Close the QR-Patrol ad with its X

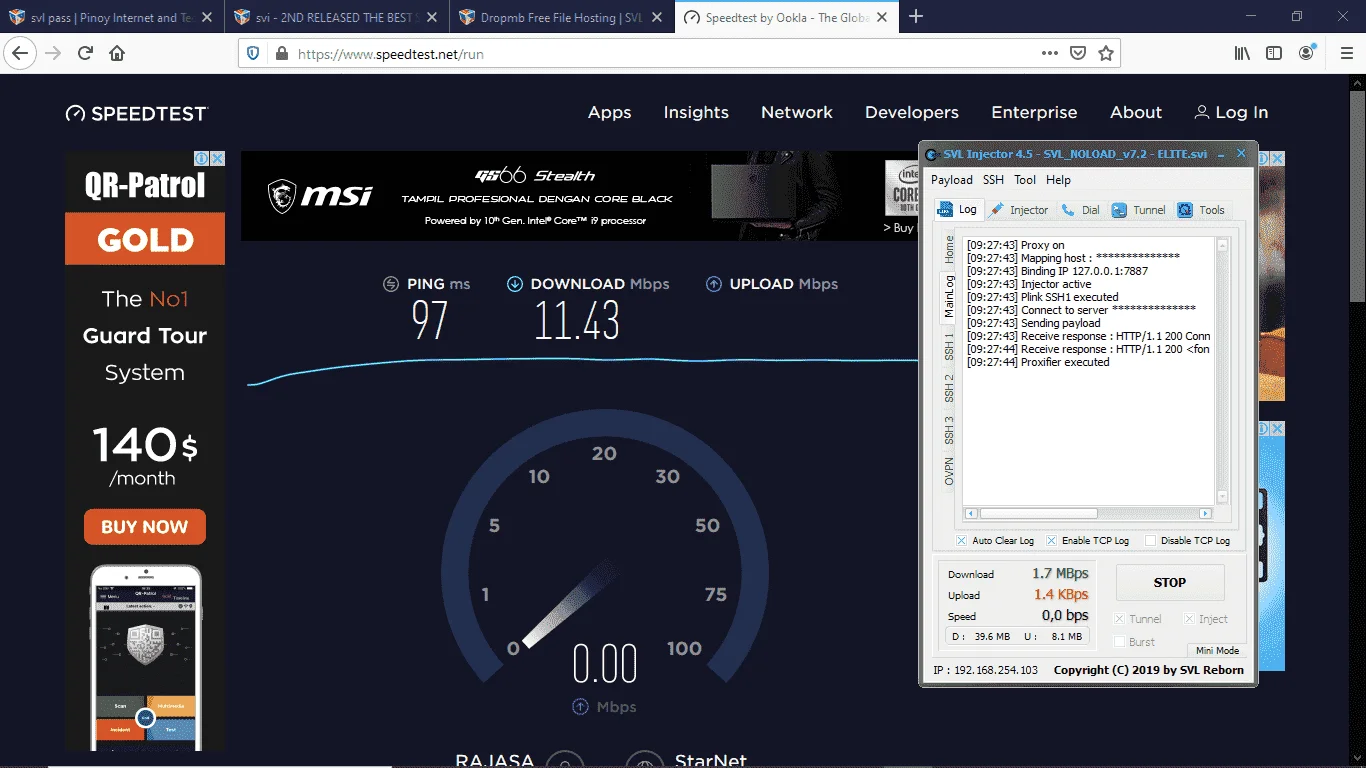[x=217, y=159]
